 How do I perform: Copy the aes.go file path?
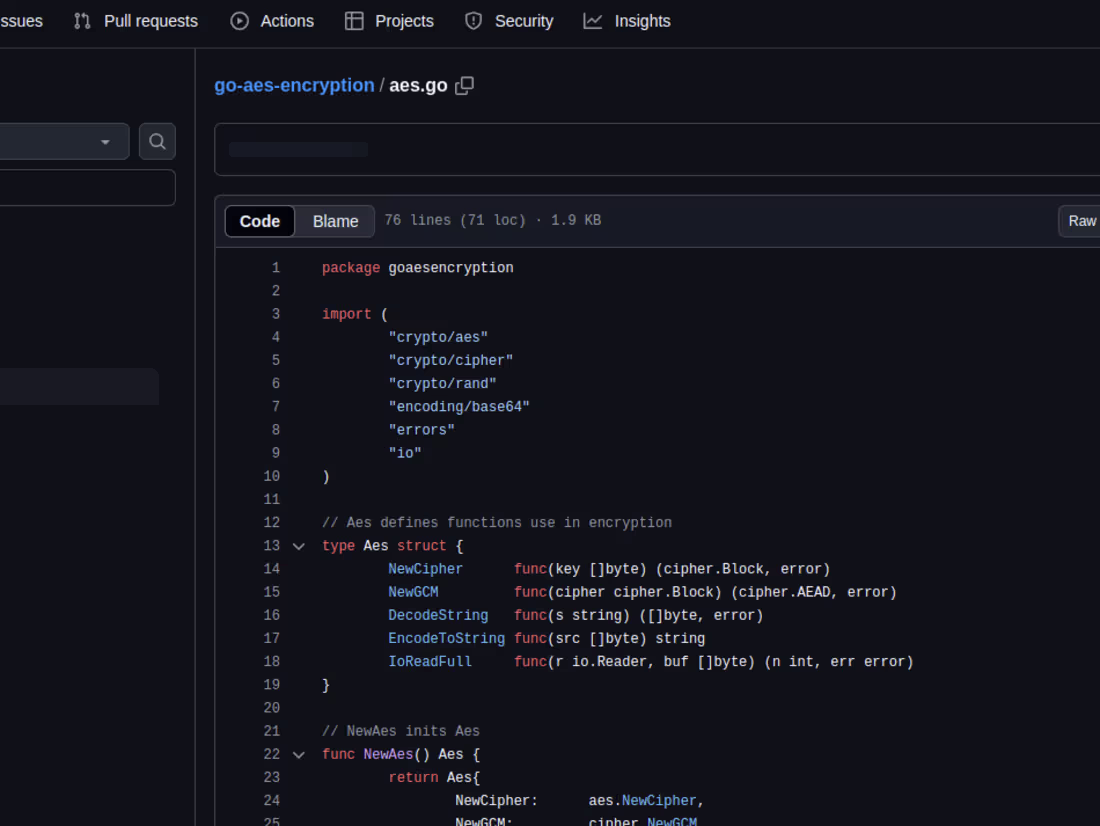tap(464, 86)
